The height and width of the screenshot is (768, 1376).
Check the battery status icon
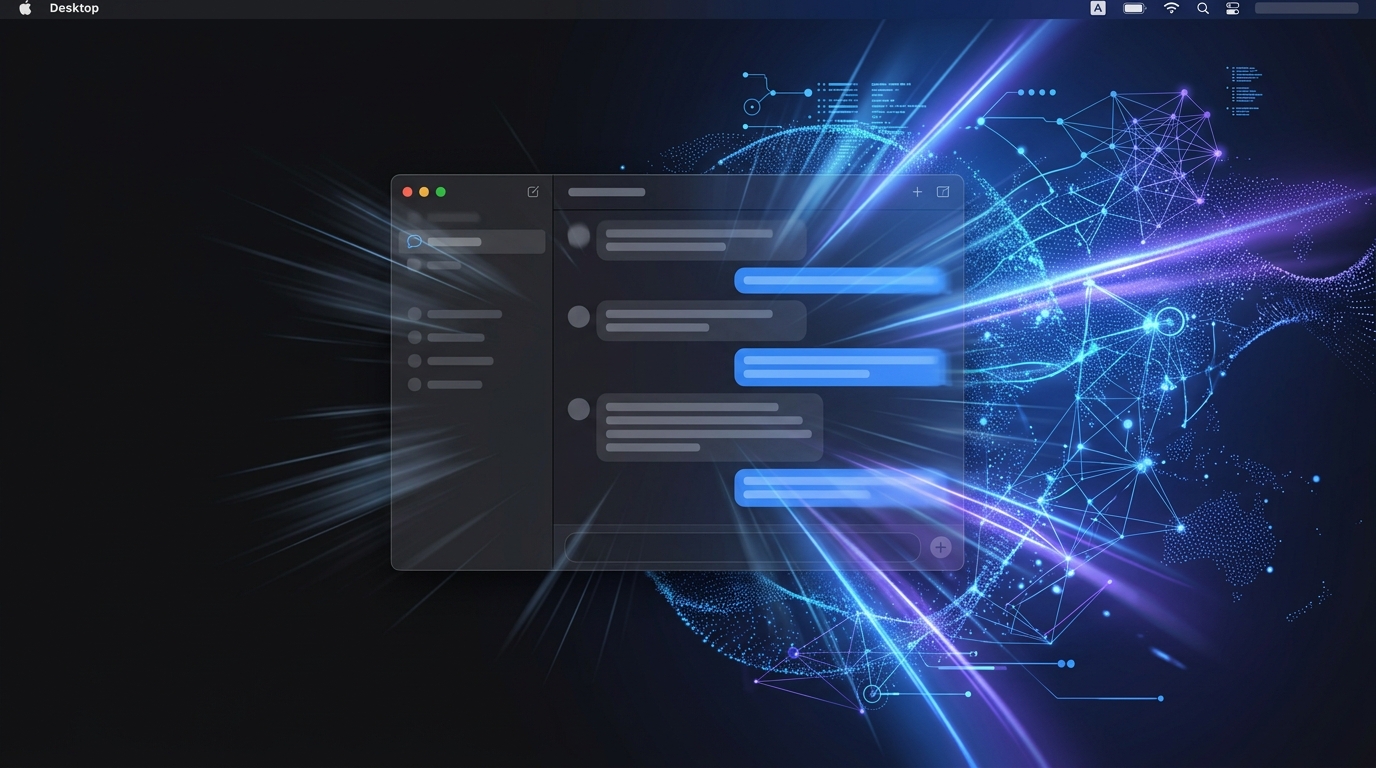coord(1134,8)
